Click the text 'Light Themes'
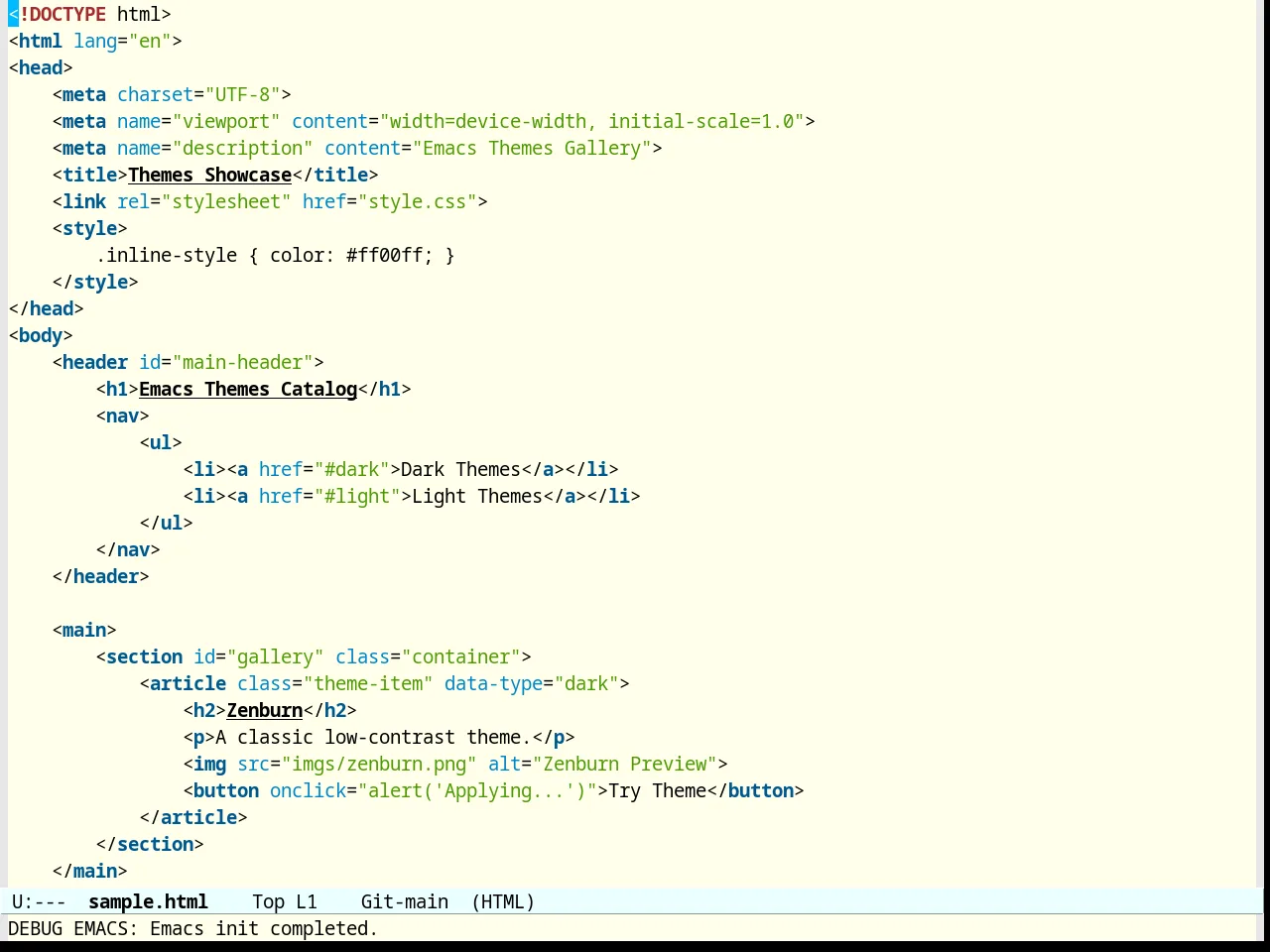 (x=477, y=496)
